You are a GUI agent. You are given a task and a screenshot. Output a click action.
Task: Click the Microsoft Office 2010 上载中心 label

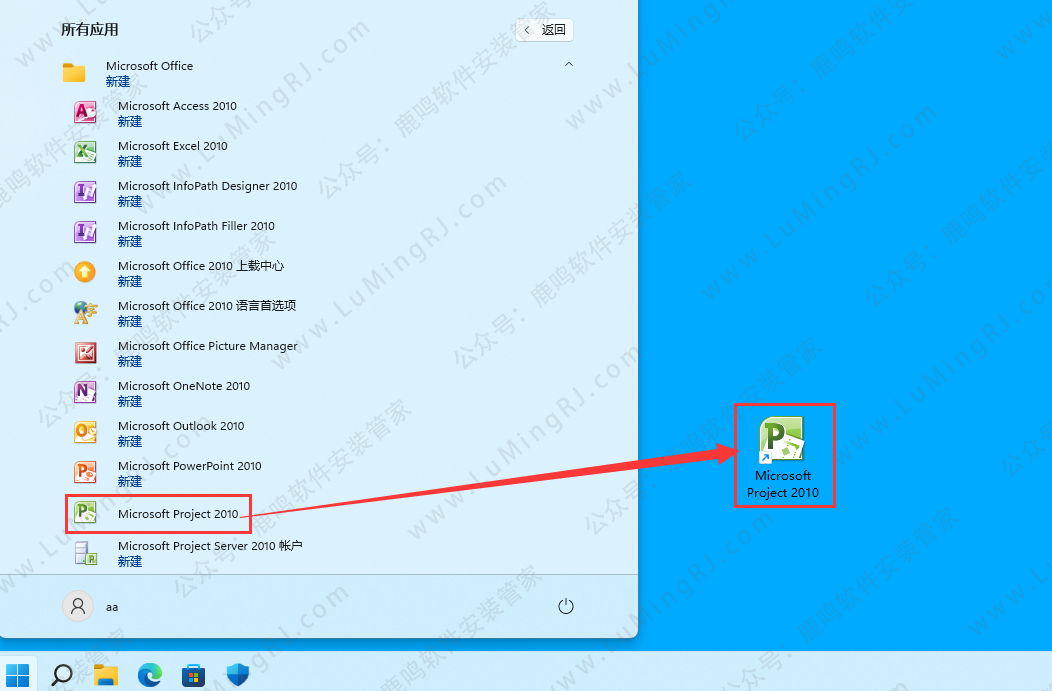click(x=201, y=266)
